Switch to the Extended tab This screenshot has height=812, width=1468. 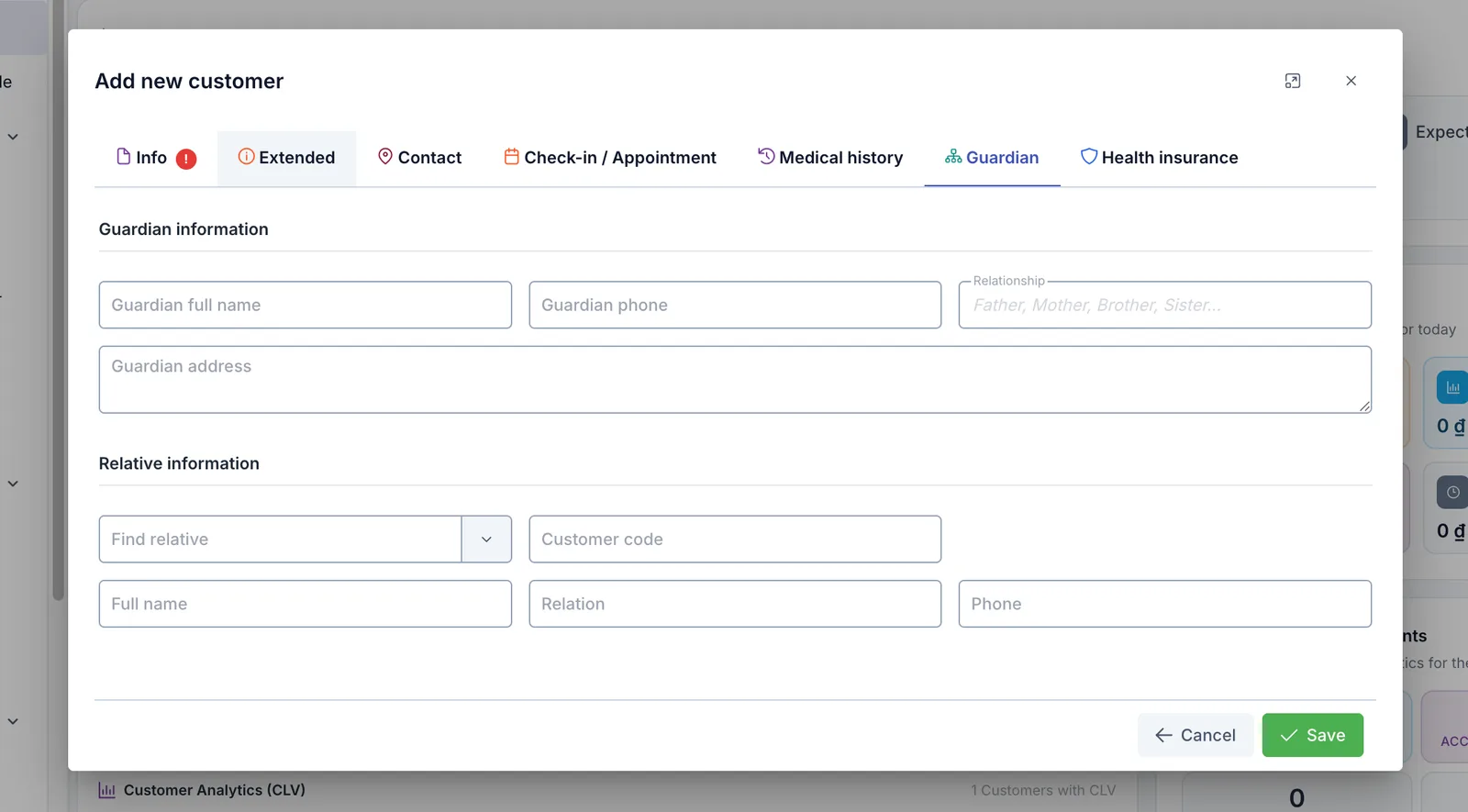point(286,158)
